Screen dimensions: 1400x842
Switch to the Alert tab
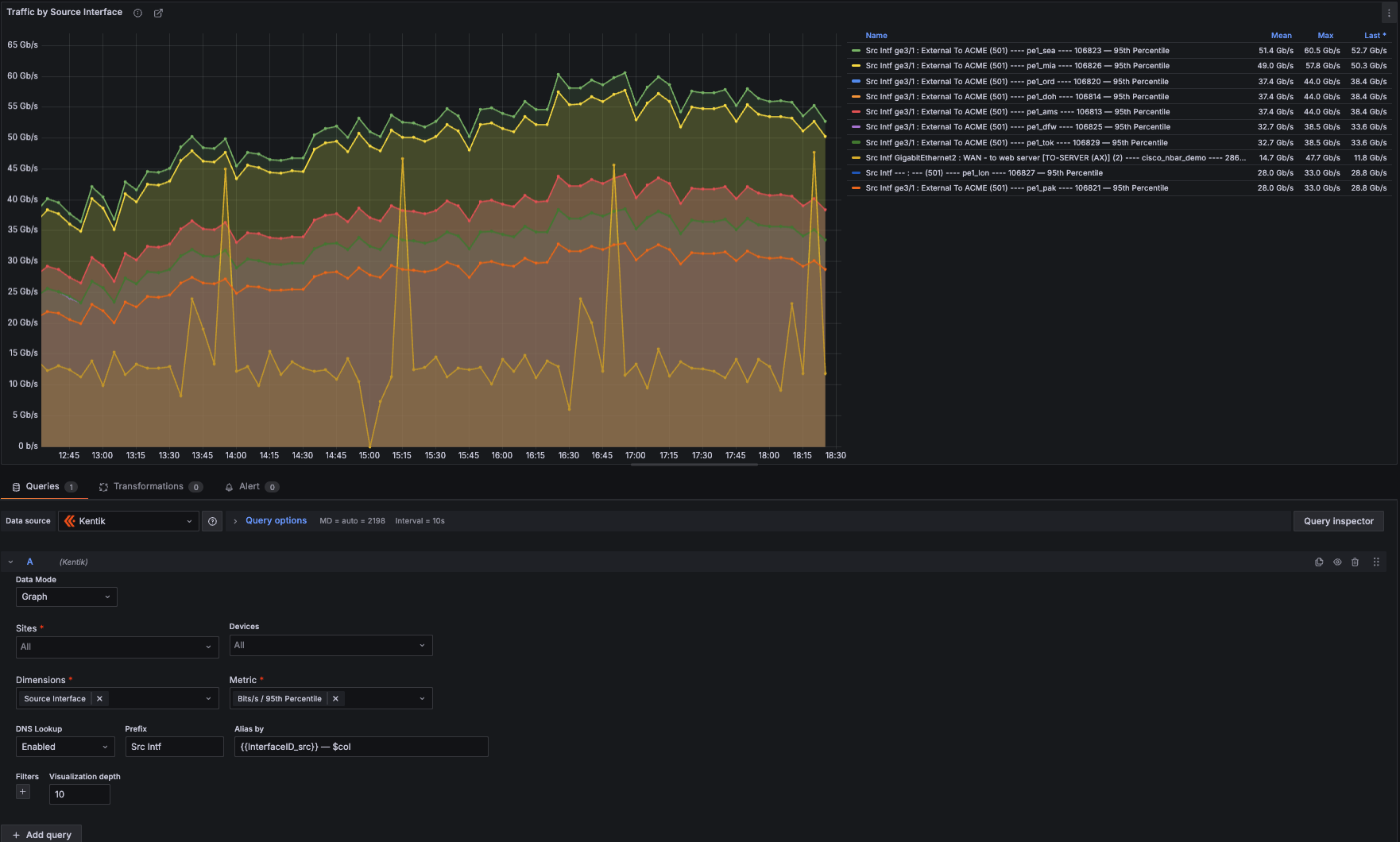click(249, 487)
